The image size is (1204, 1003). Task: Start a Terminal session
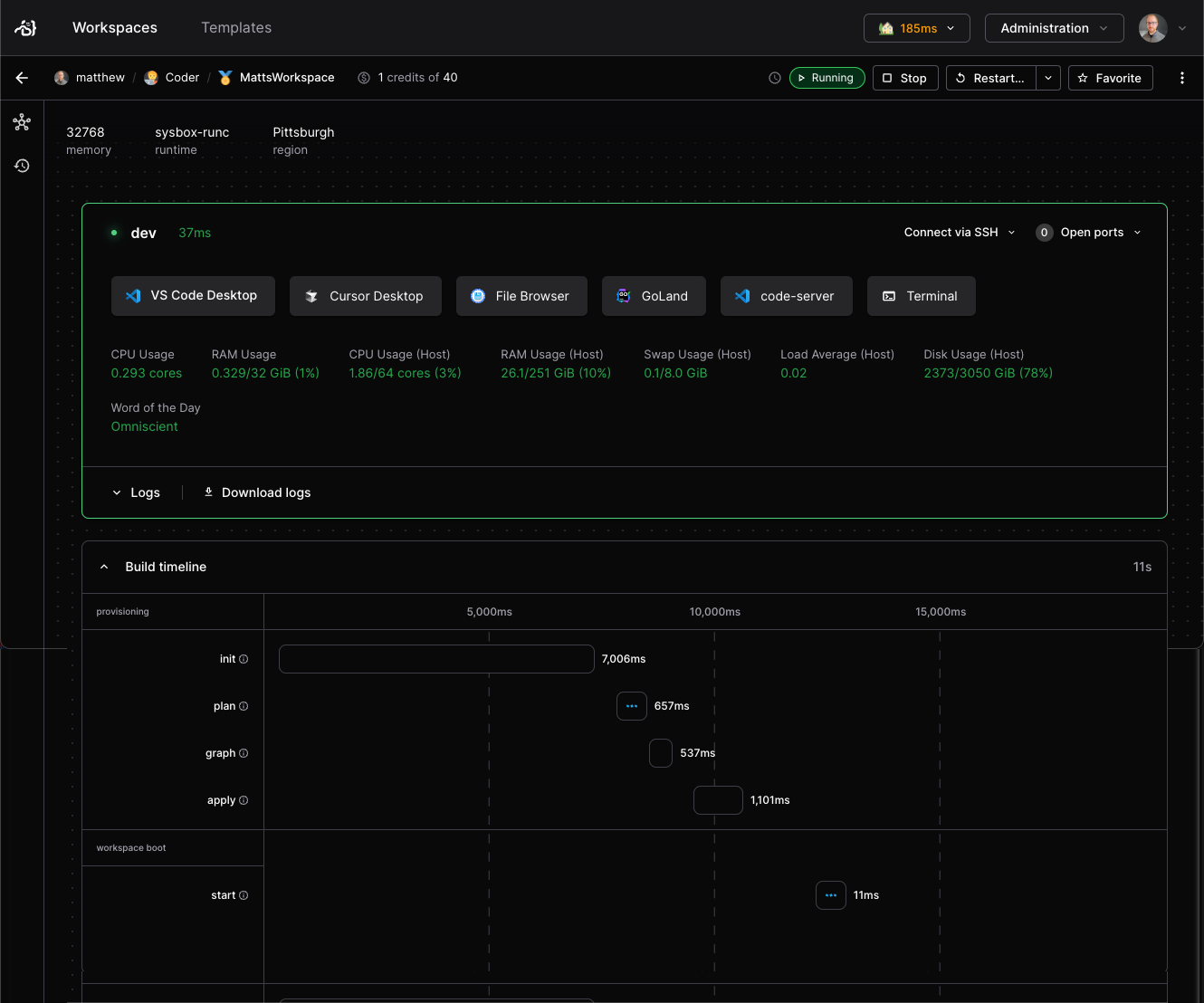pos(921,296)
